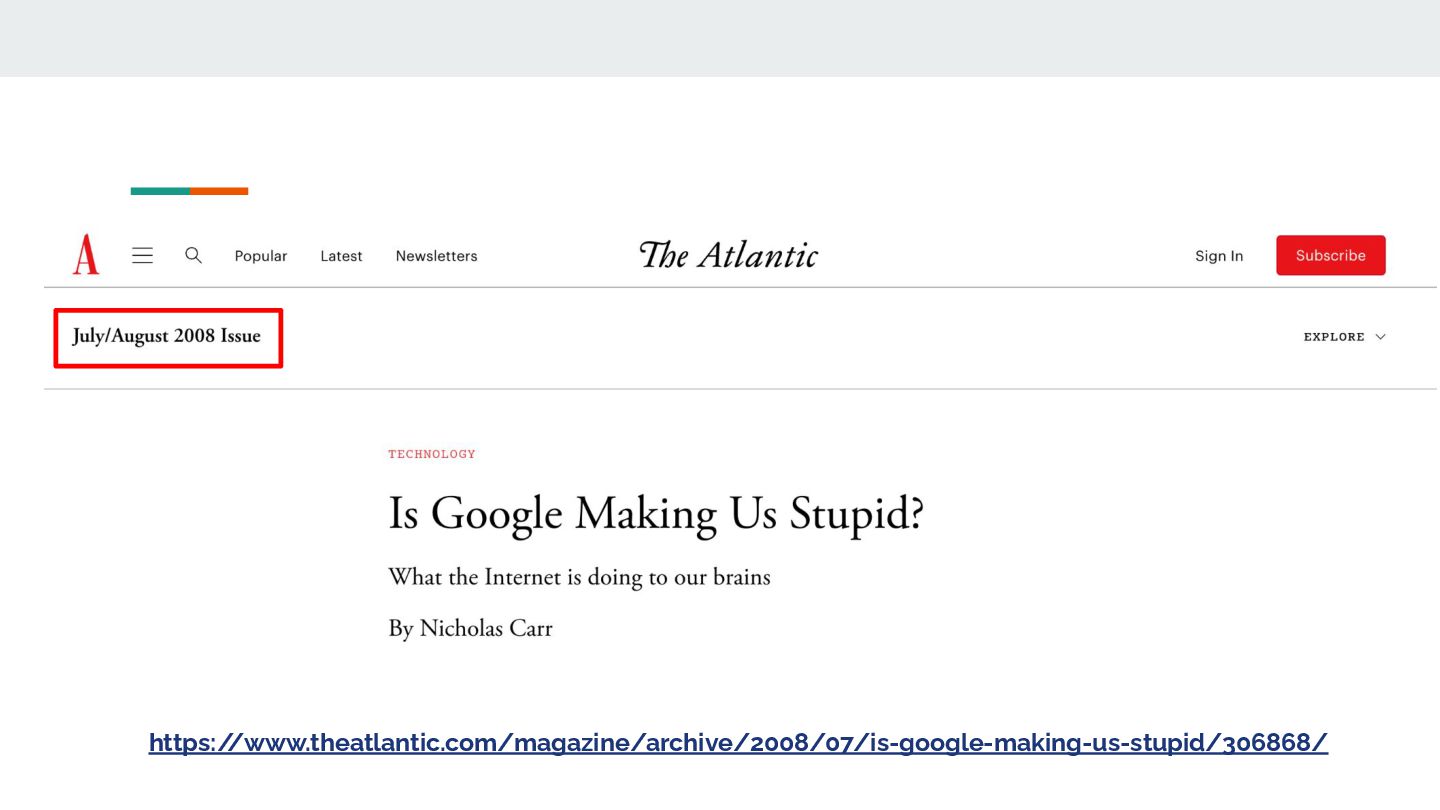
Task: Open the July/August 2008 Issue link
Action: (x=167, y=336)
